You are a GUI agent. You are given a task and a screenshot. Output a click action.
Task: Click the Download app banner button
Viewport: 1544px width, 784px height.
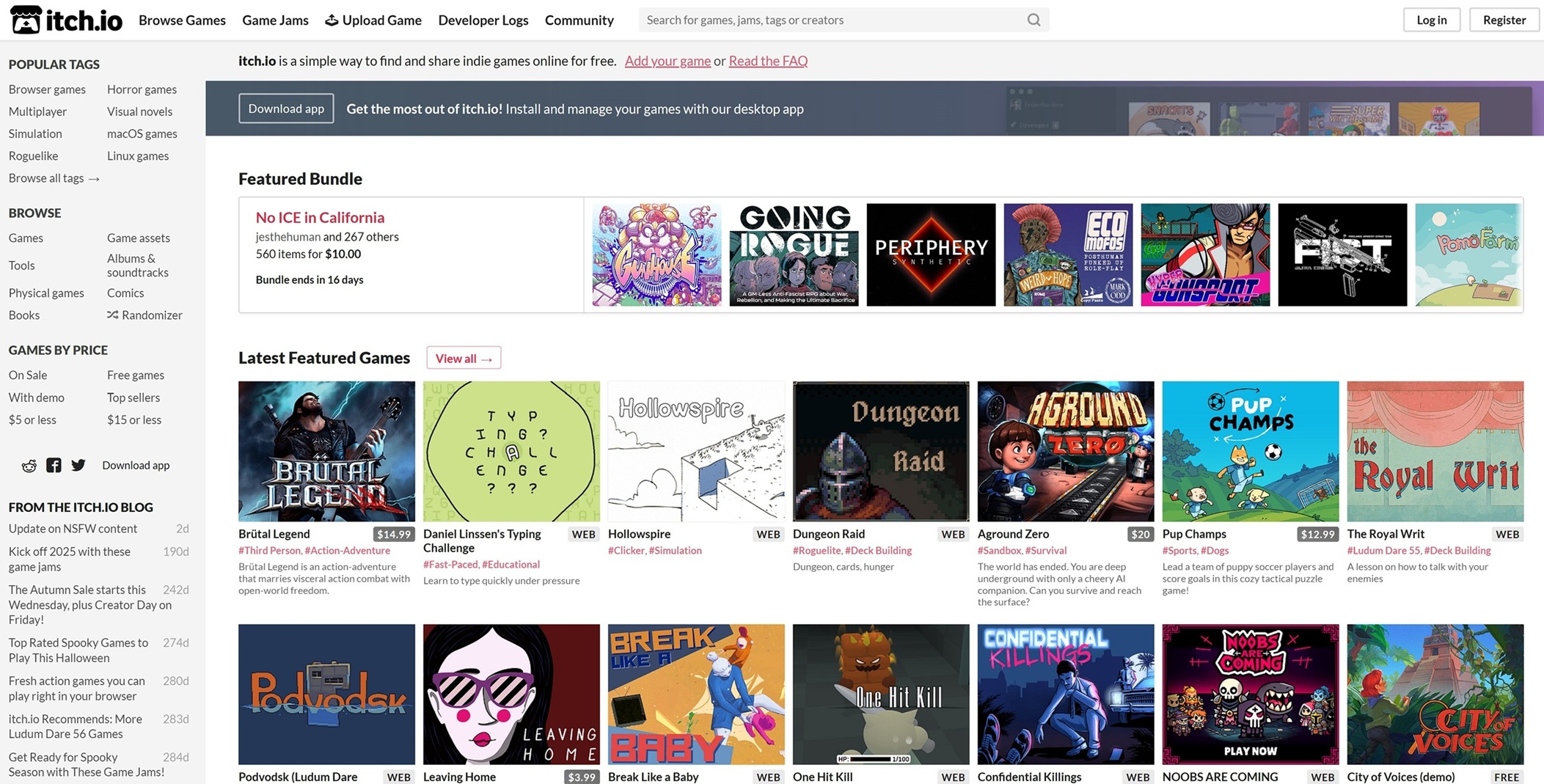click(x=286, y=109)
